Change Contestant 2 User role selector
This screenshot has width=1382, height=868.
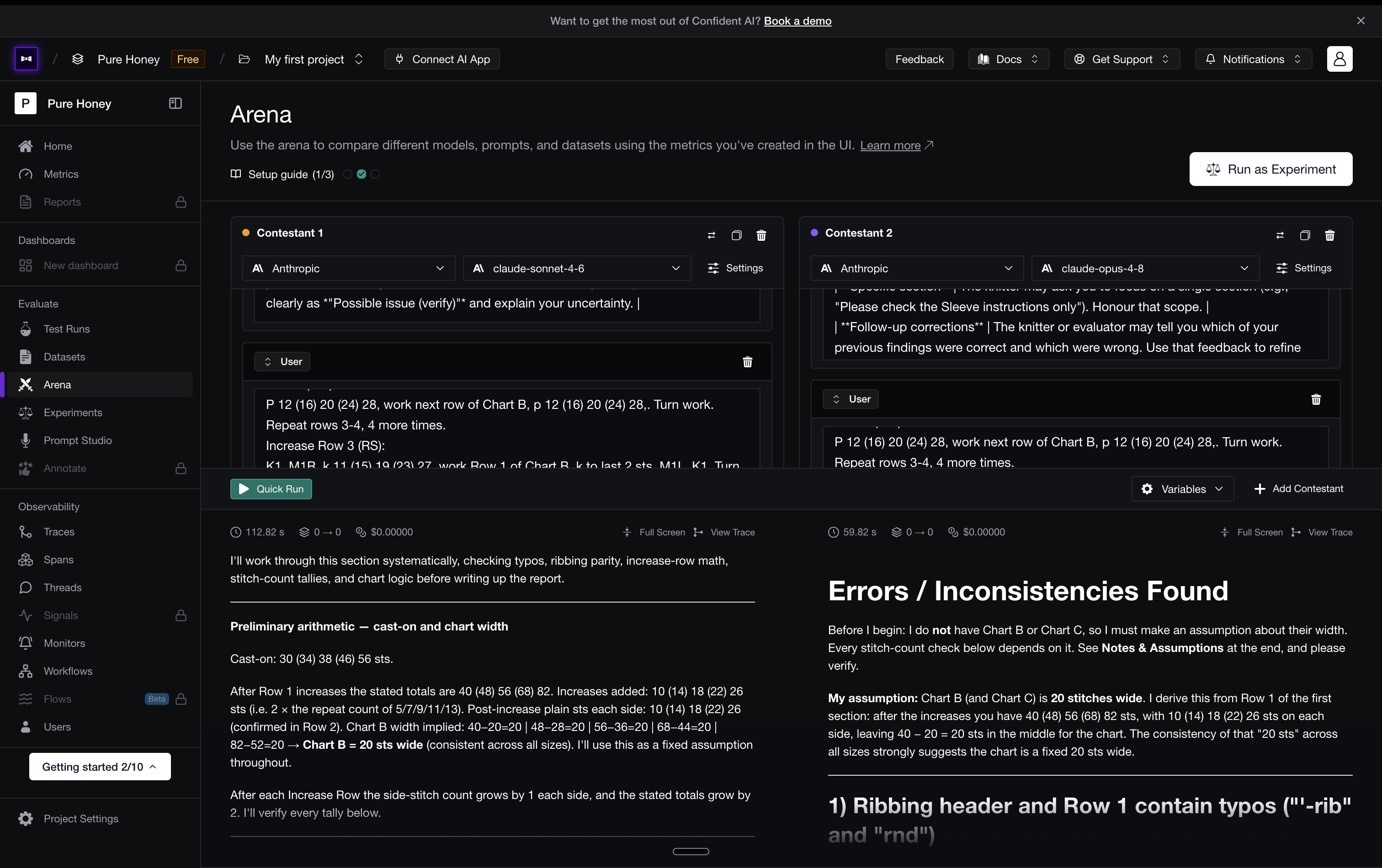tap(850, 399)
